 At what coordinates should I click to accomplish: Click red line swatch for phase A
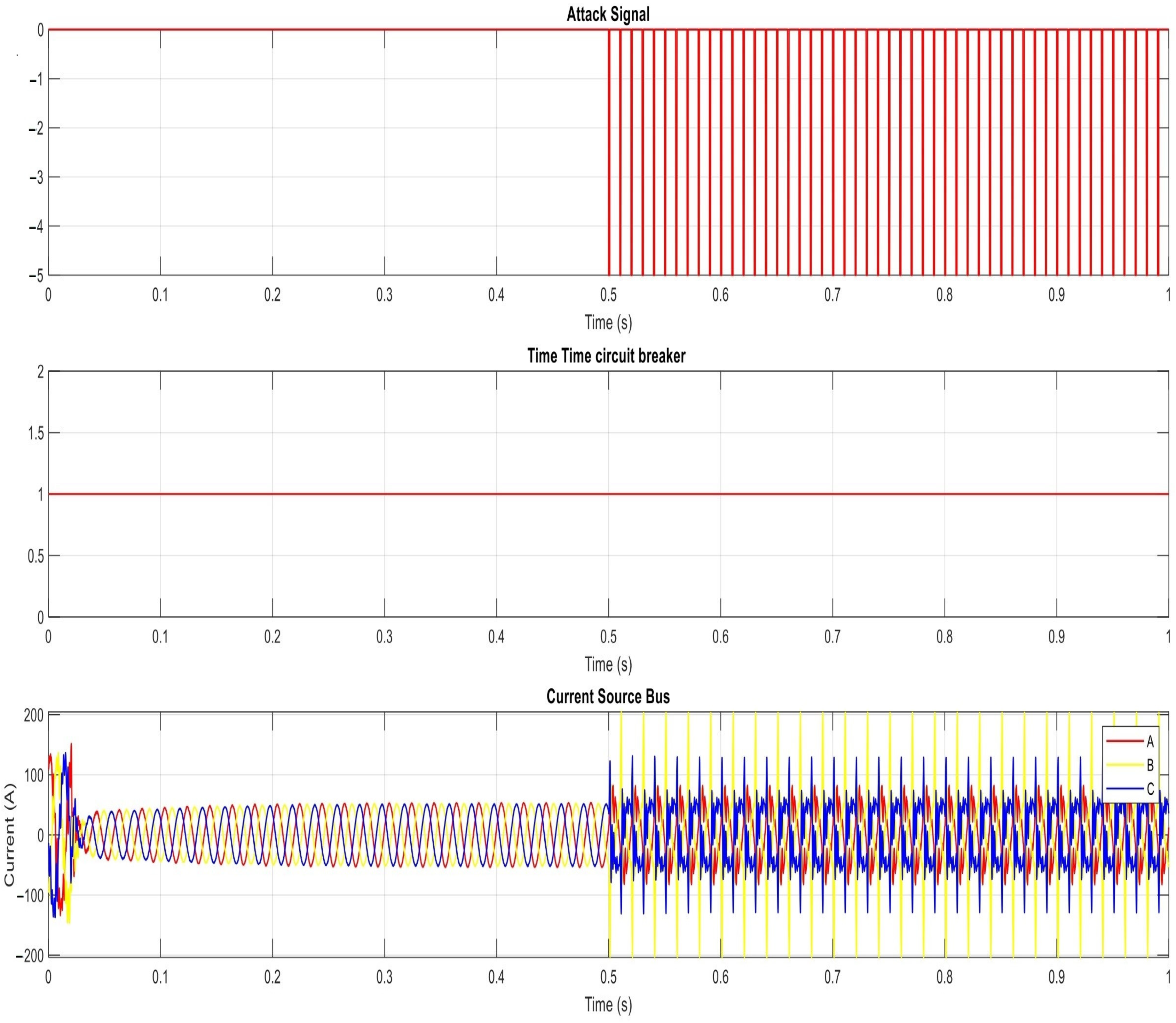pos(1125,741)
